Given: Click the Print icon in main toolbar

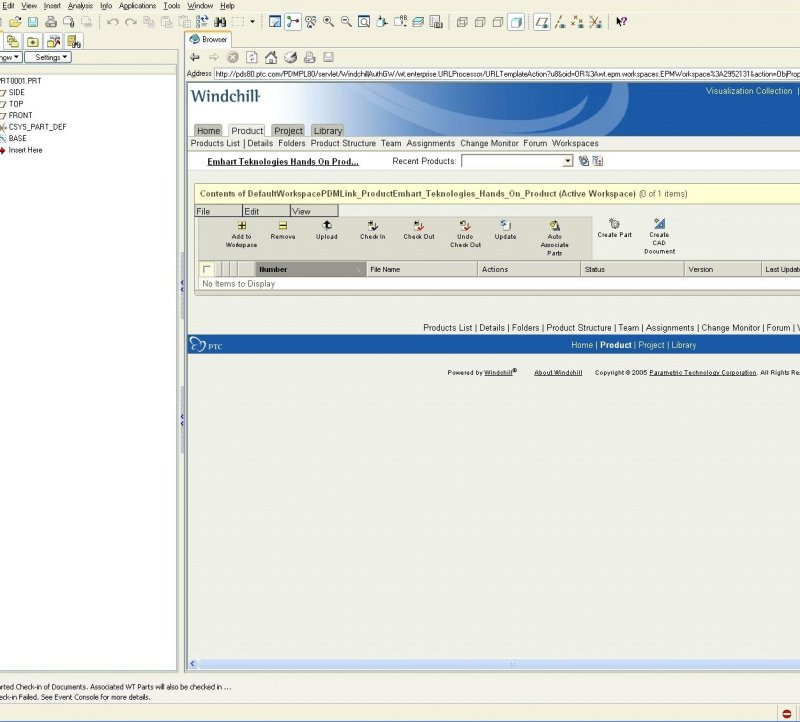Looking at the screenshot, I should (x=51, y=22).
